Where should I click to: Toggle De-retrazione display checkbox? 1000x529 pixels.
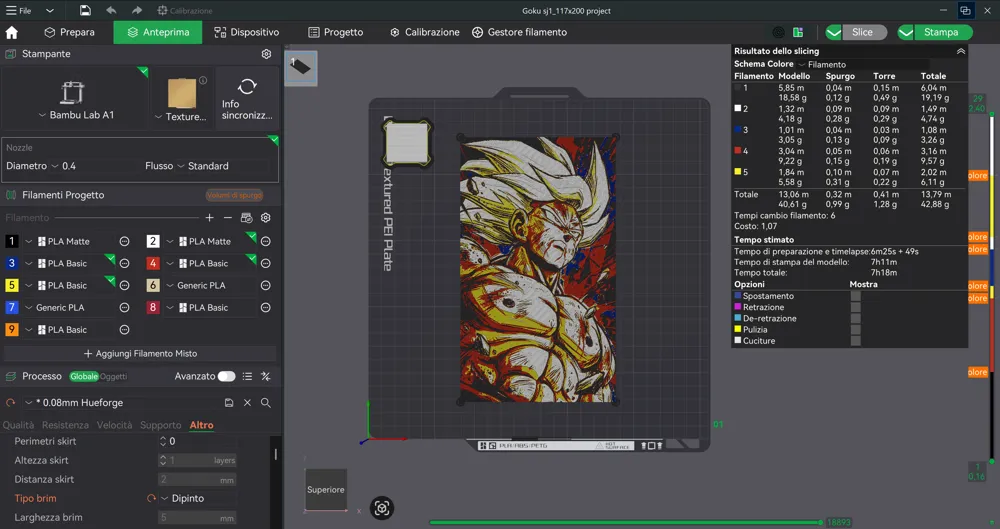click(855, 318)
